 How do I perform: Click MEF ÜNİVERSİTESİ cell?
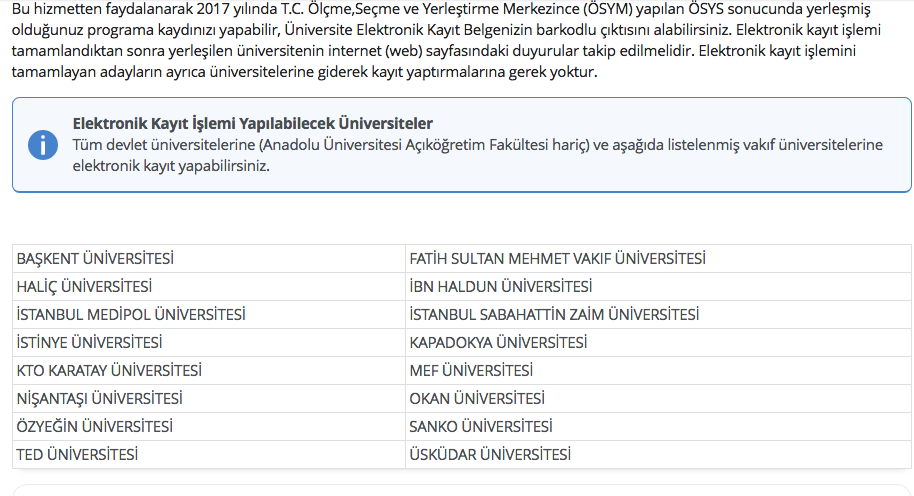click(x=658, y=370)
